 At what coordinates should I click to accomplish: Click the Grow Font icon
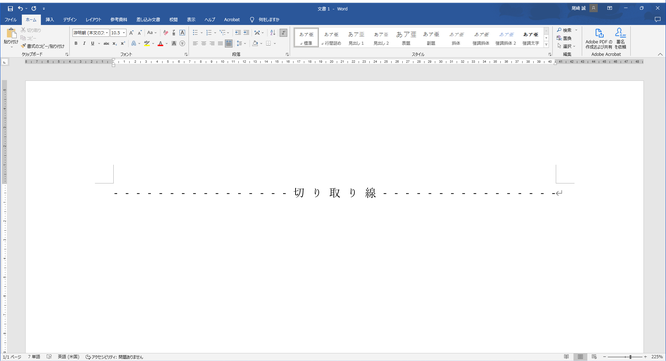(131, 33)
